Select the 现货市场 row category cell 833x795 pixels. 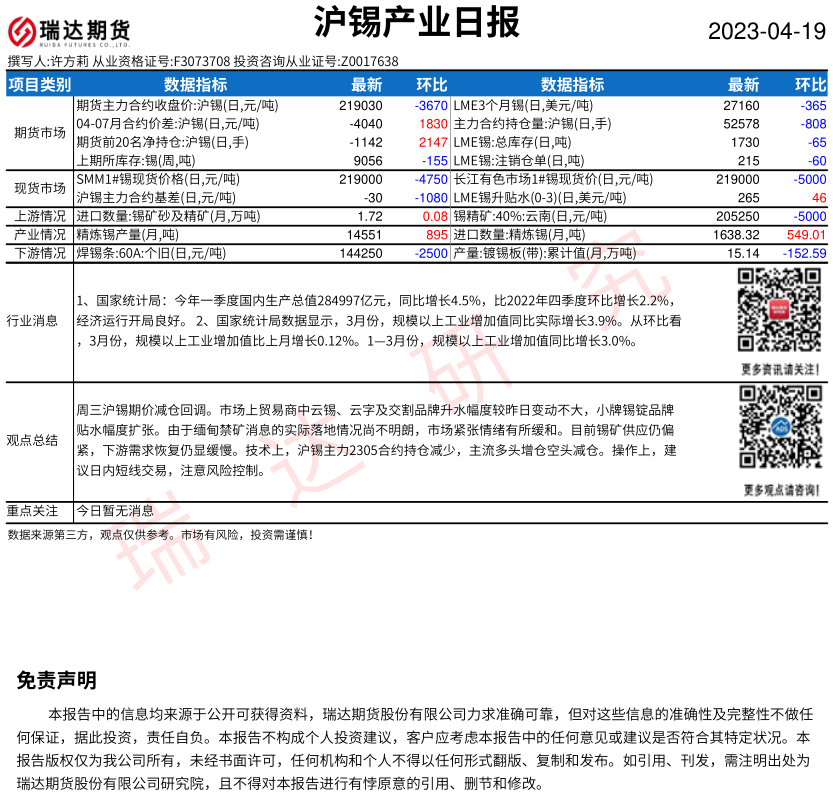click(40, 187)
